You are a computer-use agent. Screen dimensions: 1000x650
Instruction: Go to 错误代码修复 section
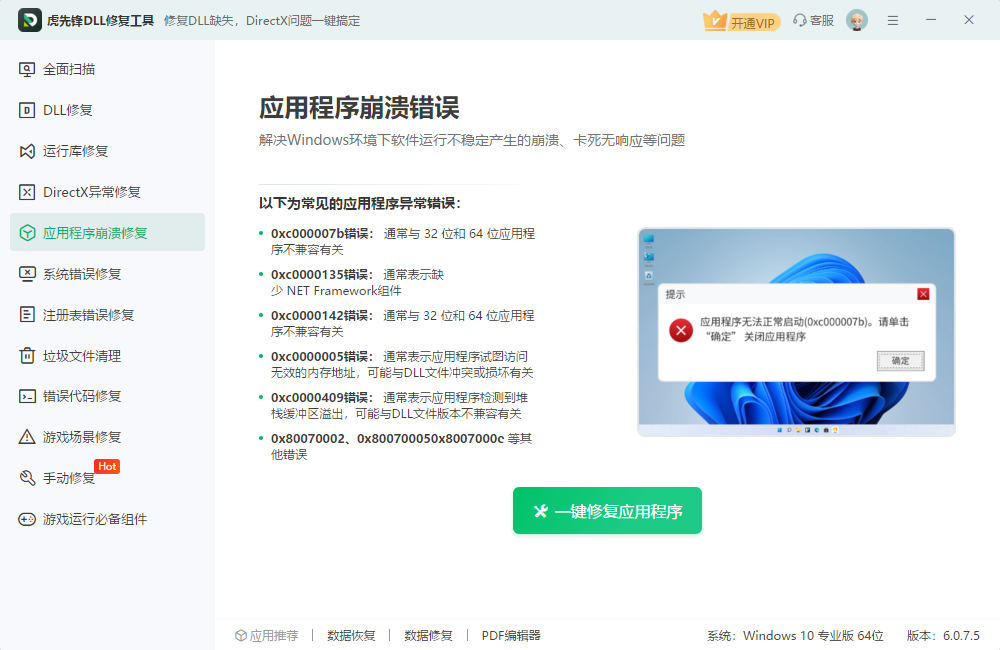click(107, 396)
